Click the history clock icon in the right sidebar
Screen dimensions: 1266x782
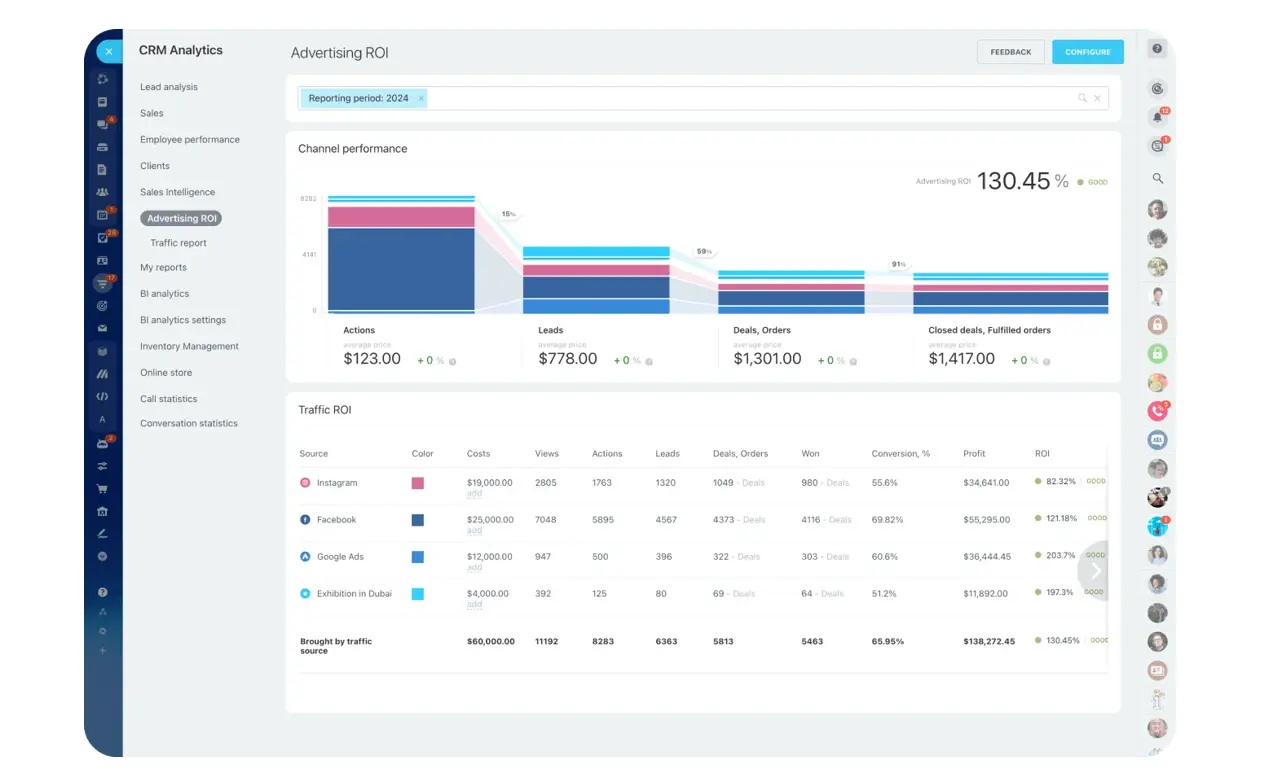click(x=1157, y=88)
